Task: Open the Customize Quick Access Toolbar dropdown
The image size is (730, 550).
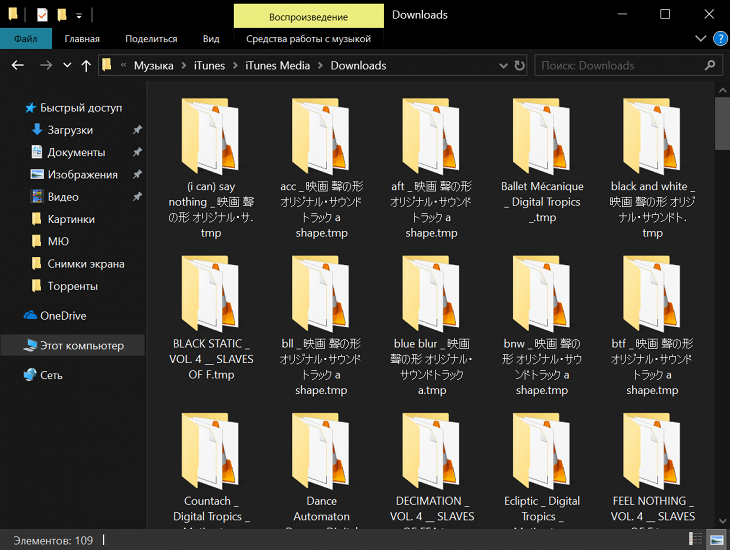Action: [x=79, y=16]
